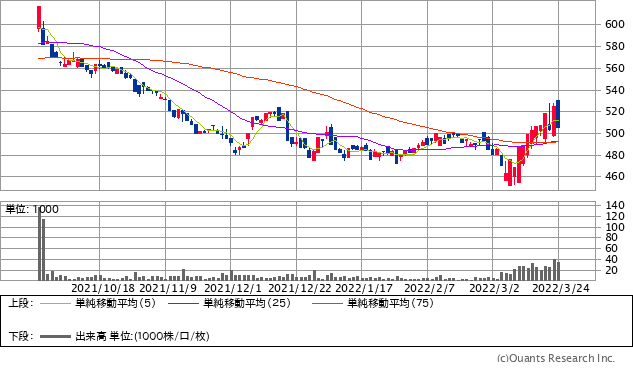Click the 140 volume axis label
The height and width of the screenshot is (372, 633).
(x=615, y=206)
